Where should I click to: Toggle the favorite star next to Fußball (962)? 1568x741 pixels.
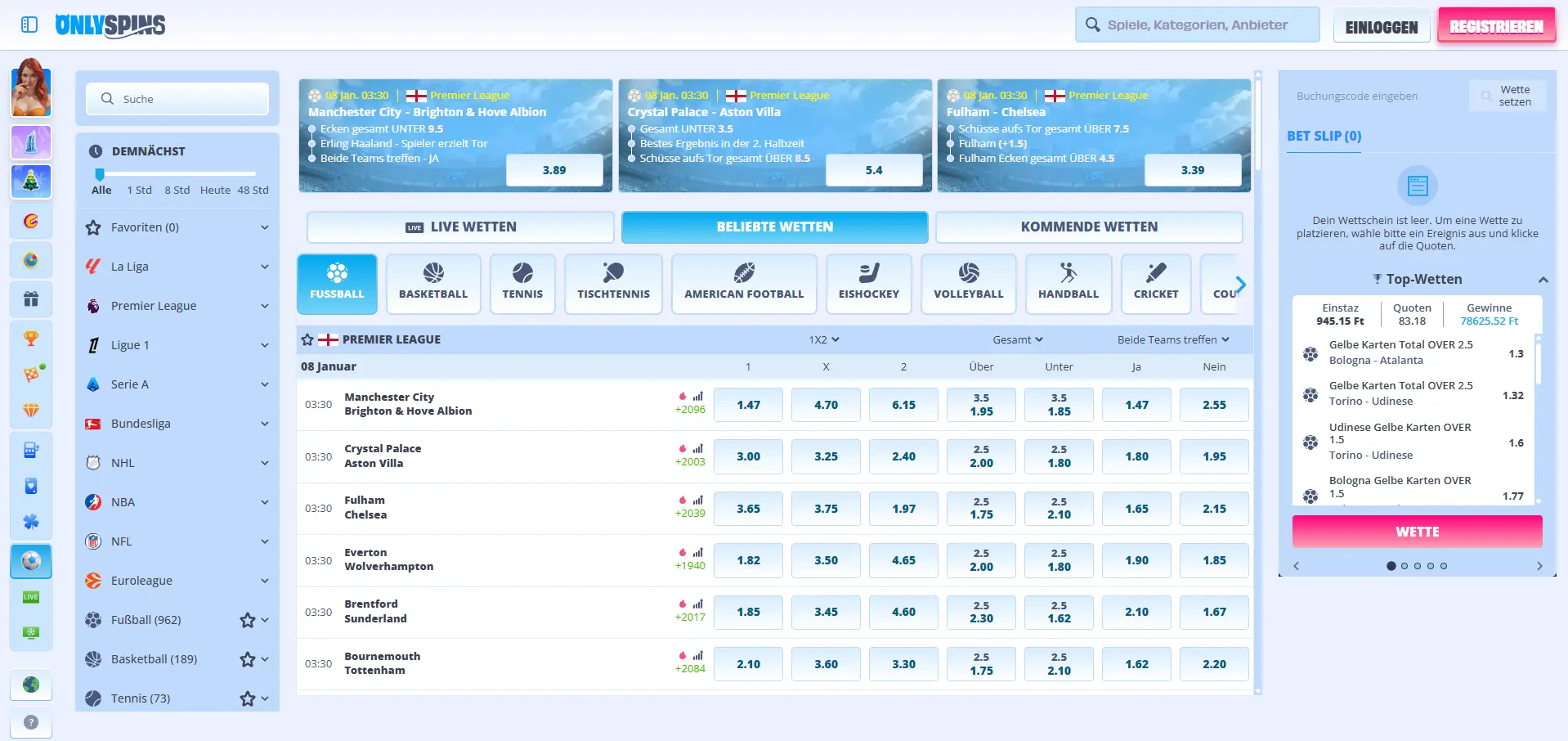point(247,620)
